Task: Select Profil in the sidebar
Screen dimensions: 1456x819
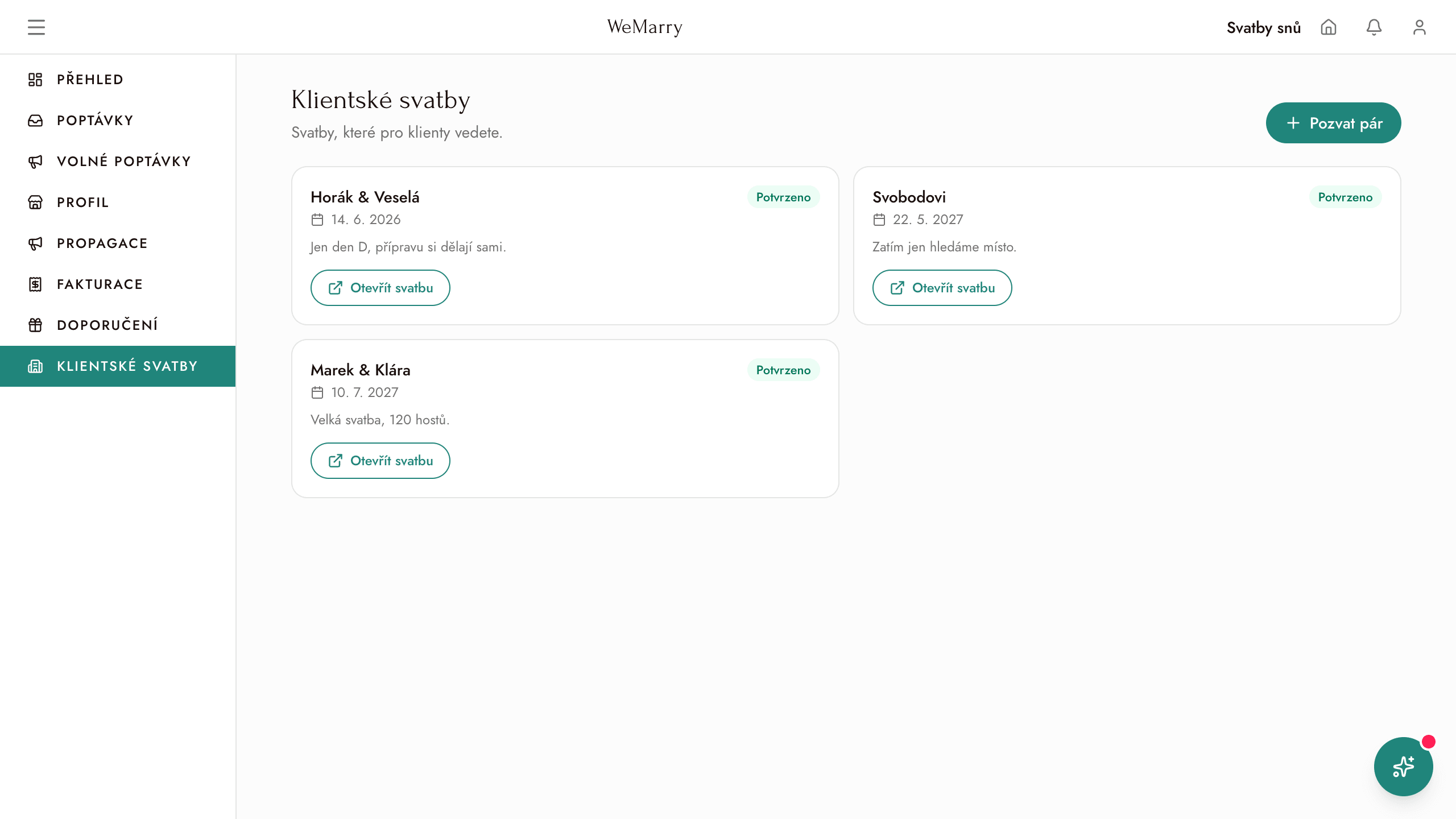Action: coord(118,202)
